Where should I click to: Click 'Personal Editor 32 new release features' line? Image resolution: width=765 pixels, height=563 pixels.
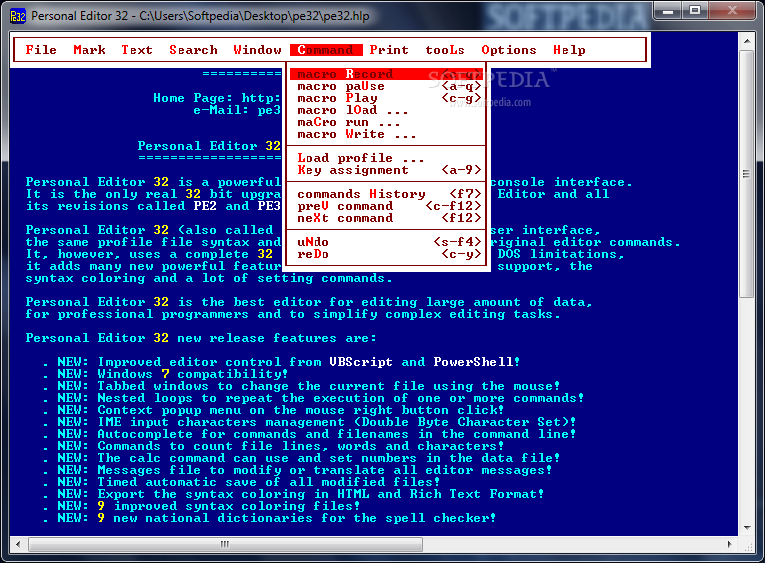(x=201, y=338)
